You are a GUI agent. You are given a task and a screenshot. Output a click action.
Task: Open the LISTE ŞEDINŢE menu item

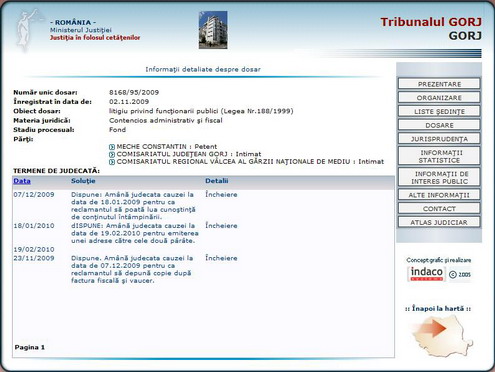click(439, 111)
